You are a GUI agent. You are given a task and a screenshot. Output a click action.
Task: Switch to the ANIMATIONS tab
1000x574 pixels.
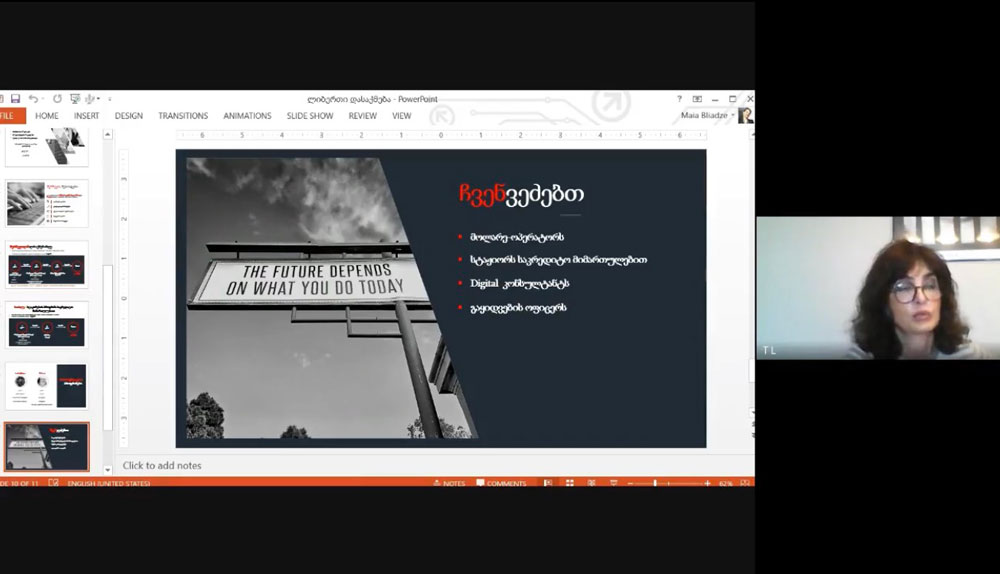247,116
